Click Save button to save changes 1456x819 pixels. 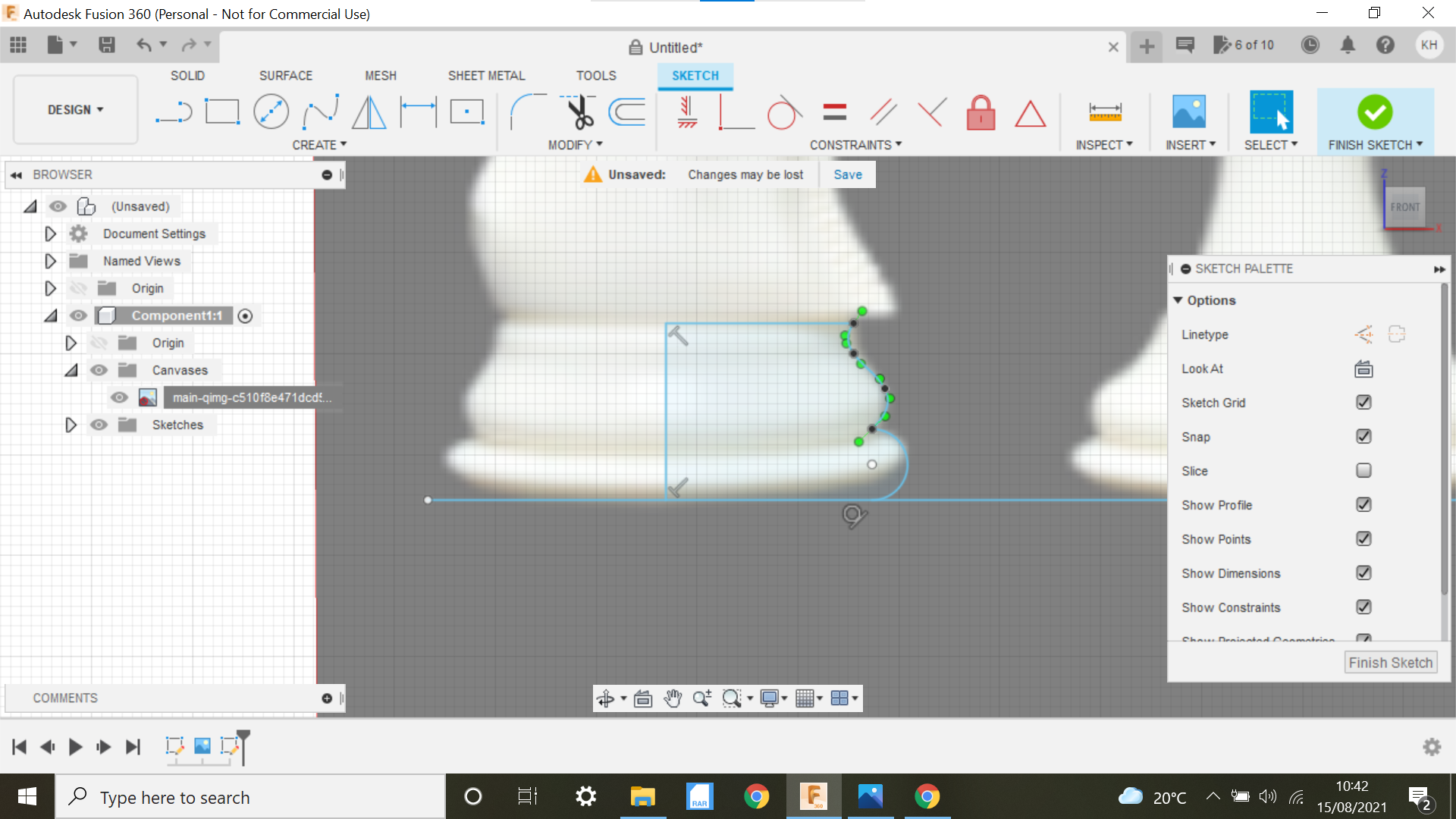click(849, 174)
